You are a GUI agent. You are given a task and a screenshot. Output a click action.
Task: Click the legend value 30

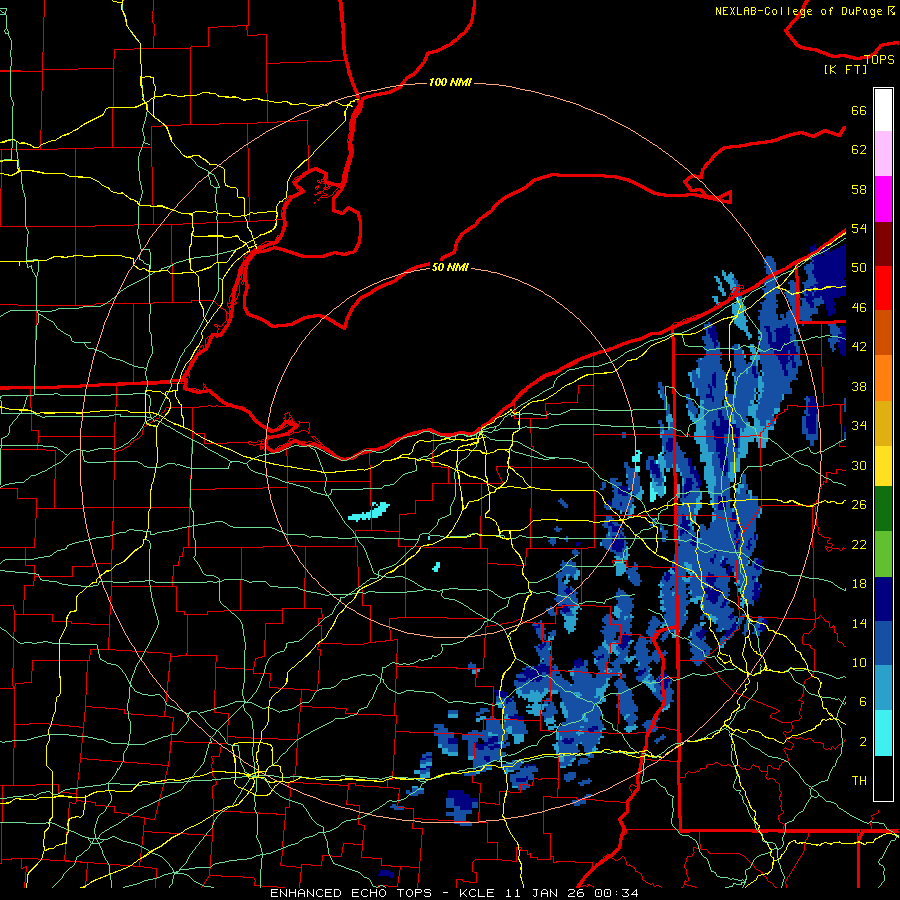[x=859, y=465]
